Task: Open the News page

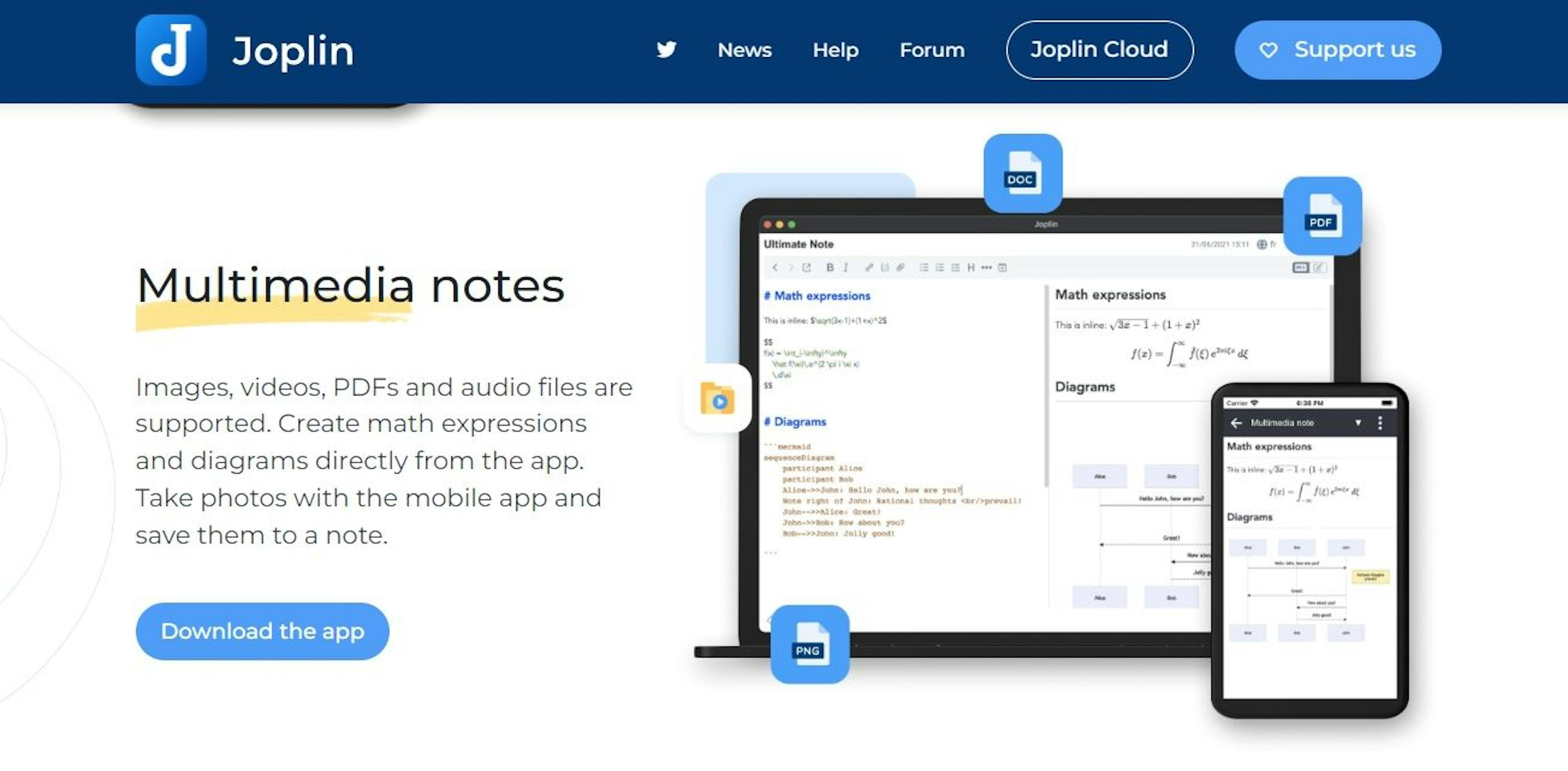Action: (x=744, y=50)
